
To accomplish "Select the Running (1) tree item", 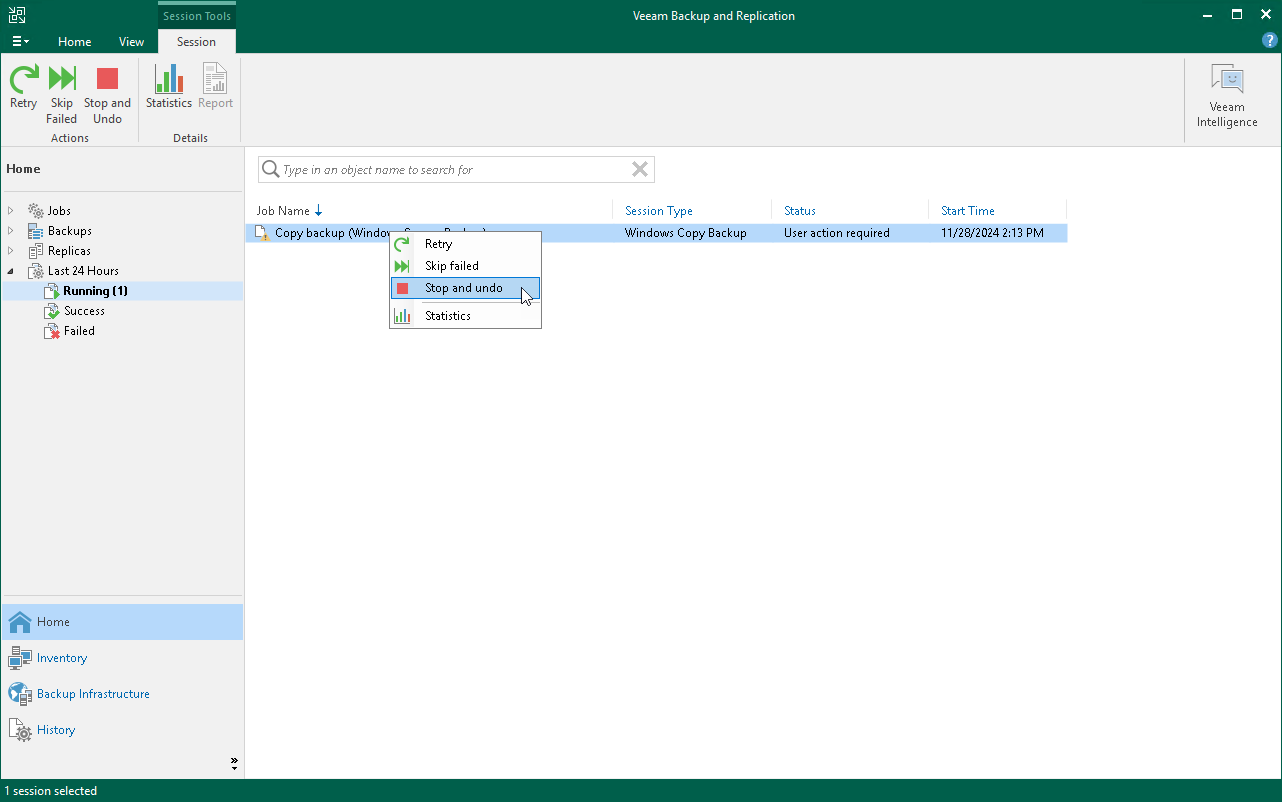I will click(95, 291).
